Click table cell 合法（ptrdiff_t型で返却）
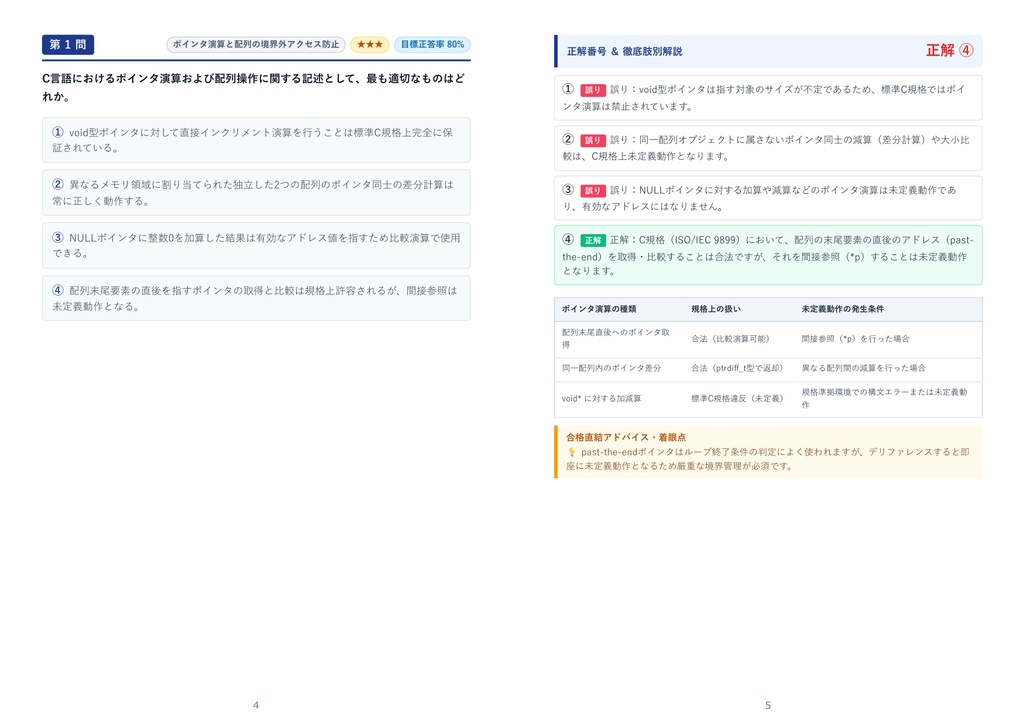The image size is (1024, 727). 737,368
